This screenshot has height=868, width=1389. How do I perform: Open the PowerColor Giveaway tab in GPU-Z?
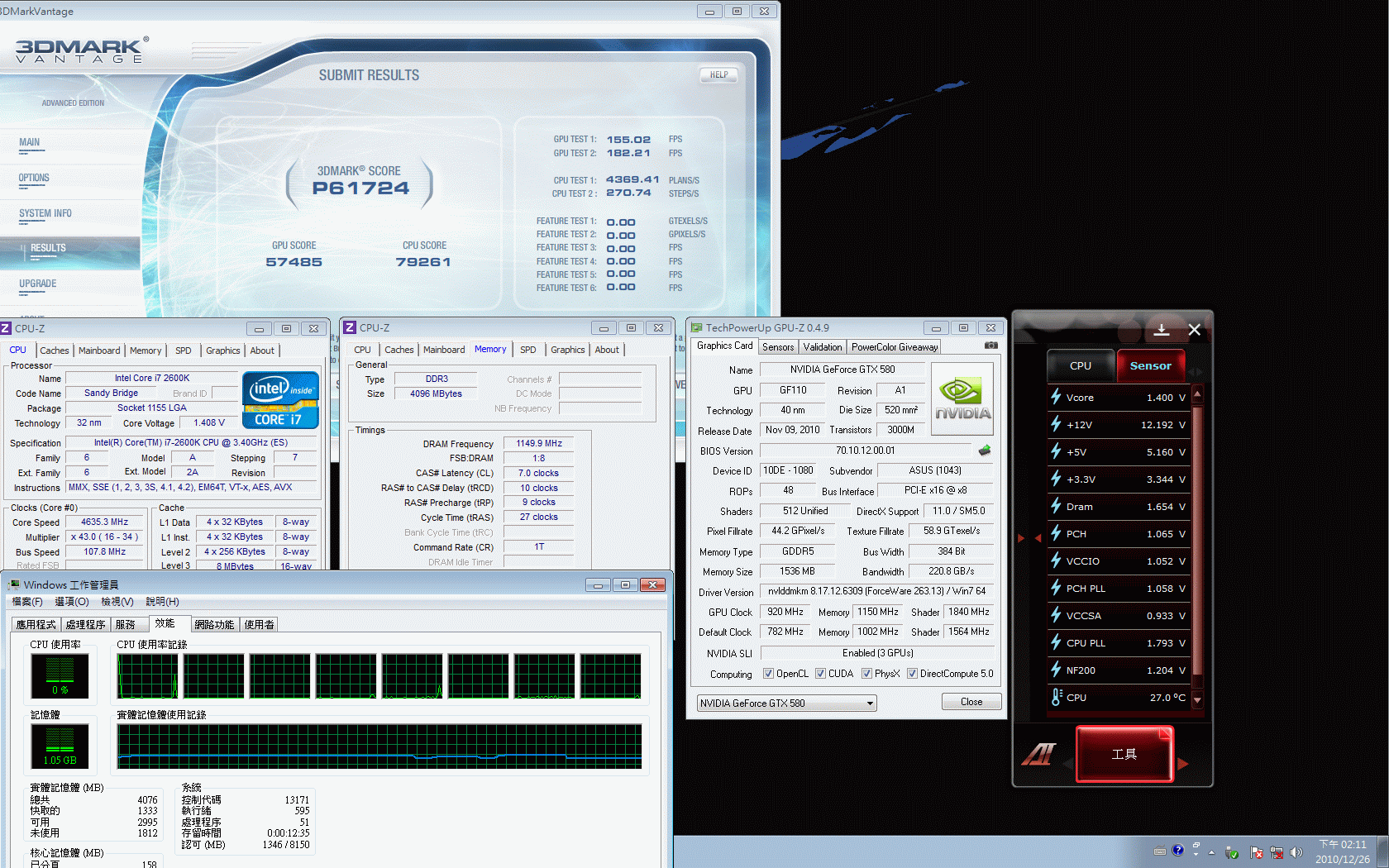coord(895,347)
